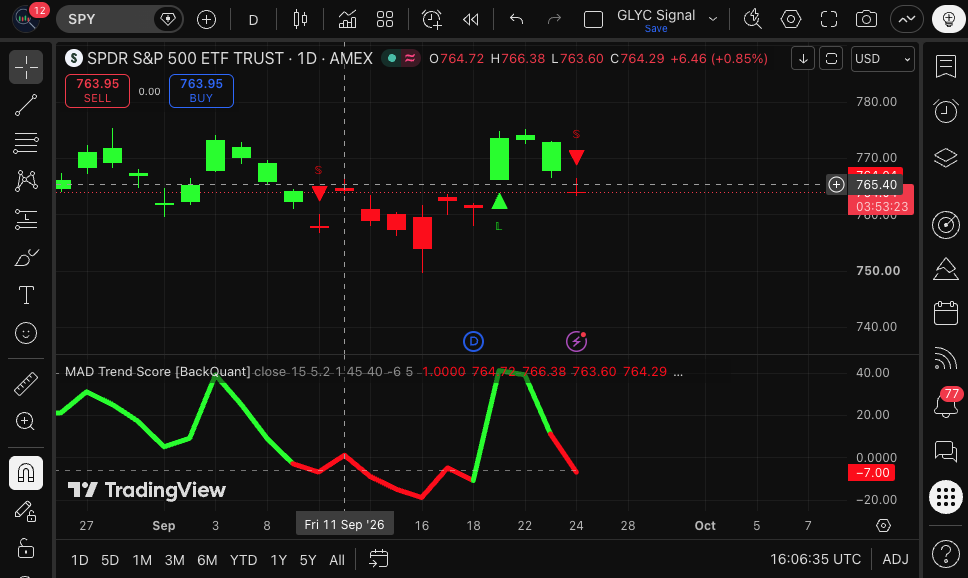Image resolution: width=968 pixels, height=578 pixels.
Task: Open the forecasting and measurement tools
Action: tap(26, 219)
